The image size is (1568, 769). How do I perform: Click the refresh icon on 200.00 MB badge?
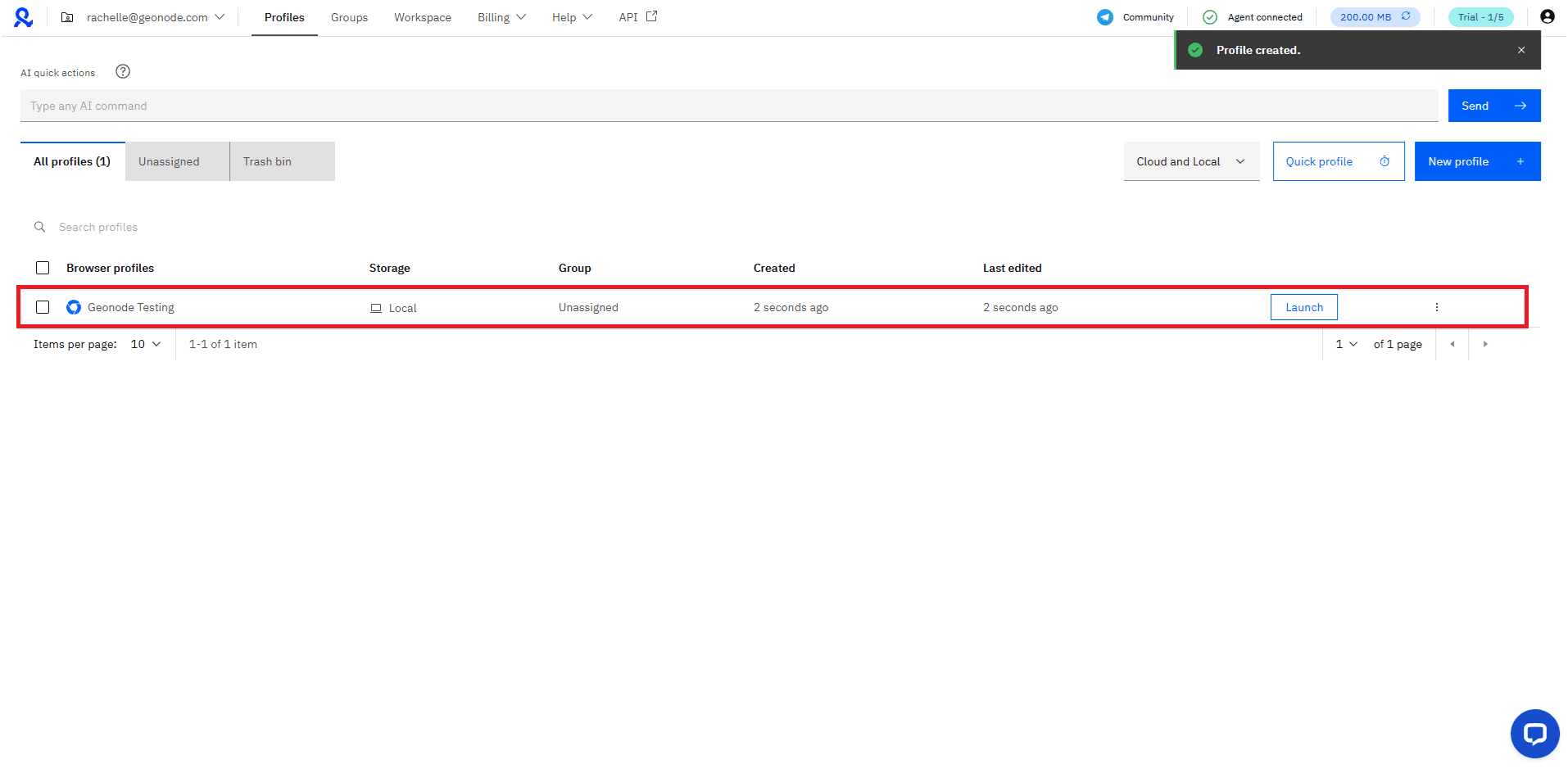(1406, 16)
